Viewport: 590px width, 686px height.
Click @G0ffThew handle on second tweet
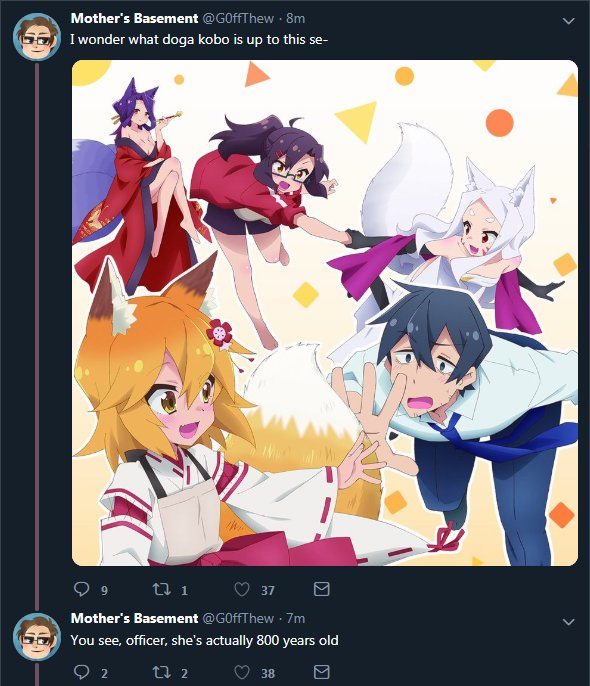tap(239, 619)
